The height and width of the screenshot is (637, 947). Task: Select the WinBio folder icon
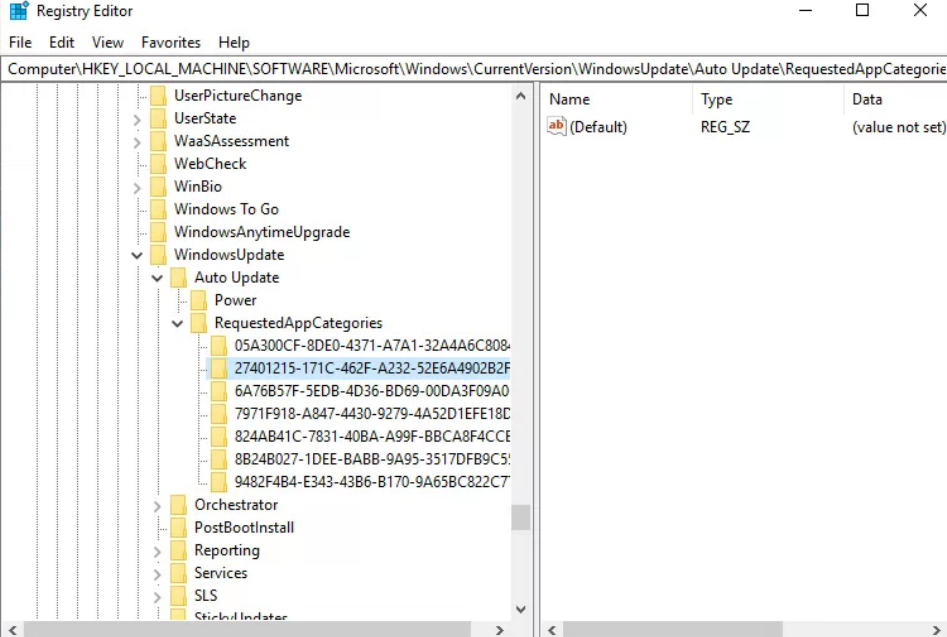tap(158, 187)
